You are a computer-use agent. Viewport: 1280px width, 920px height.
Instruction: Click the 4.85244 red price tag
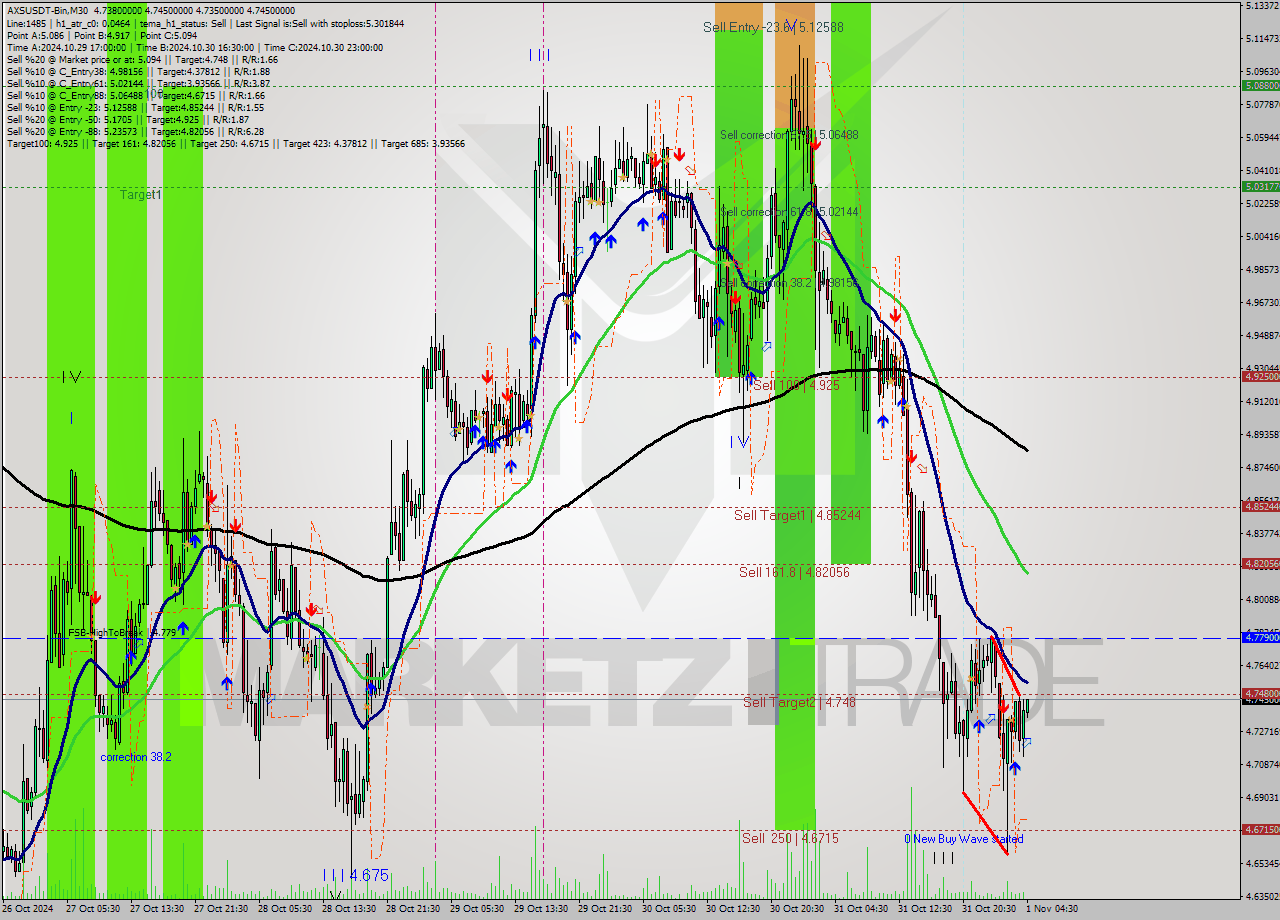(1260, 506)
